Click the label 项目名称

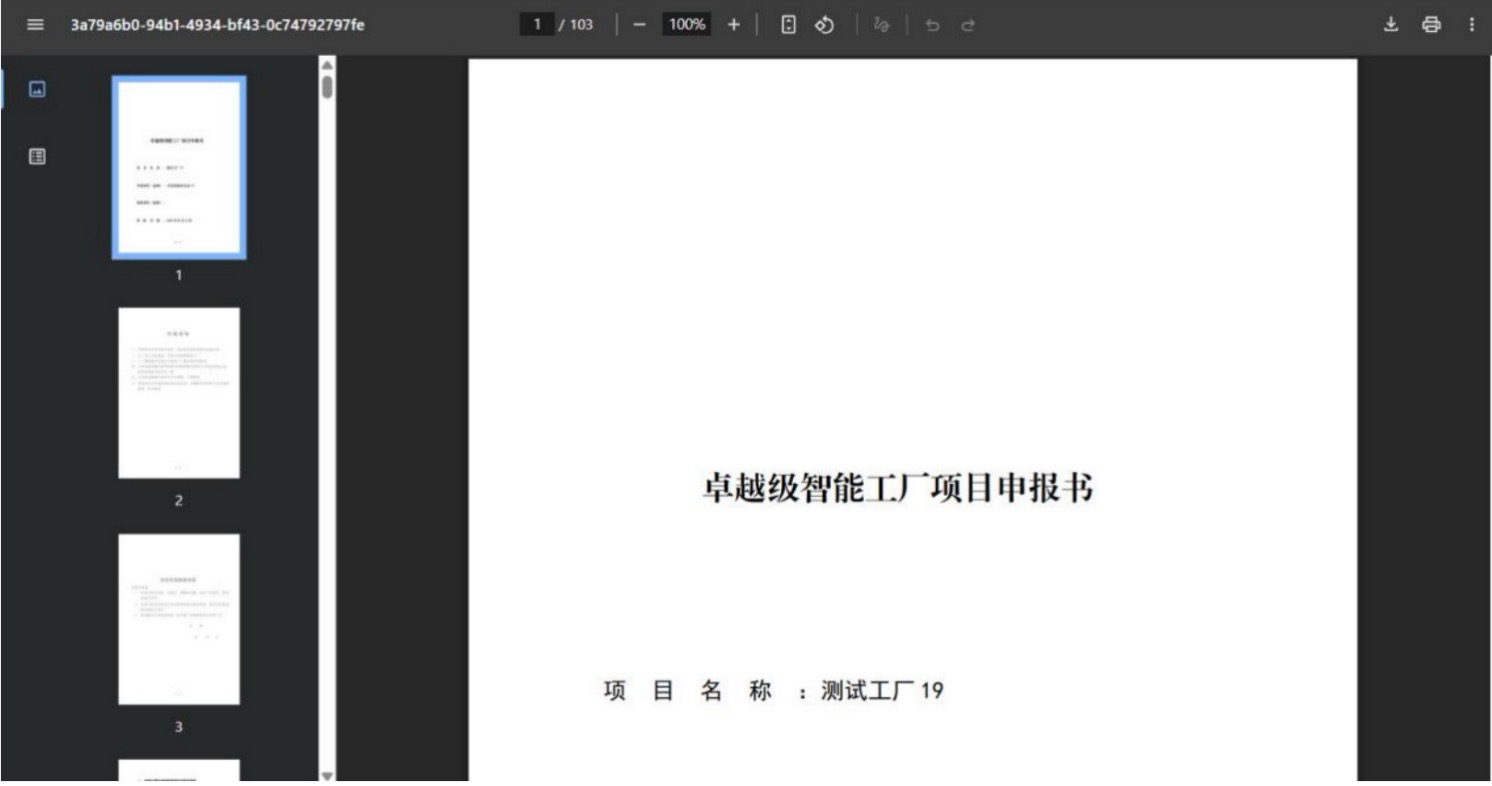pos(689,691)
